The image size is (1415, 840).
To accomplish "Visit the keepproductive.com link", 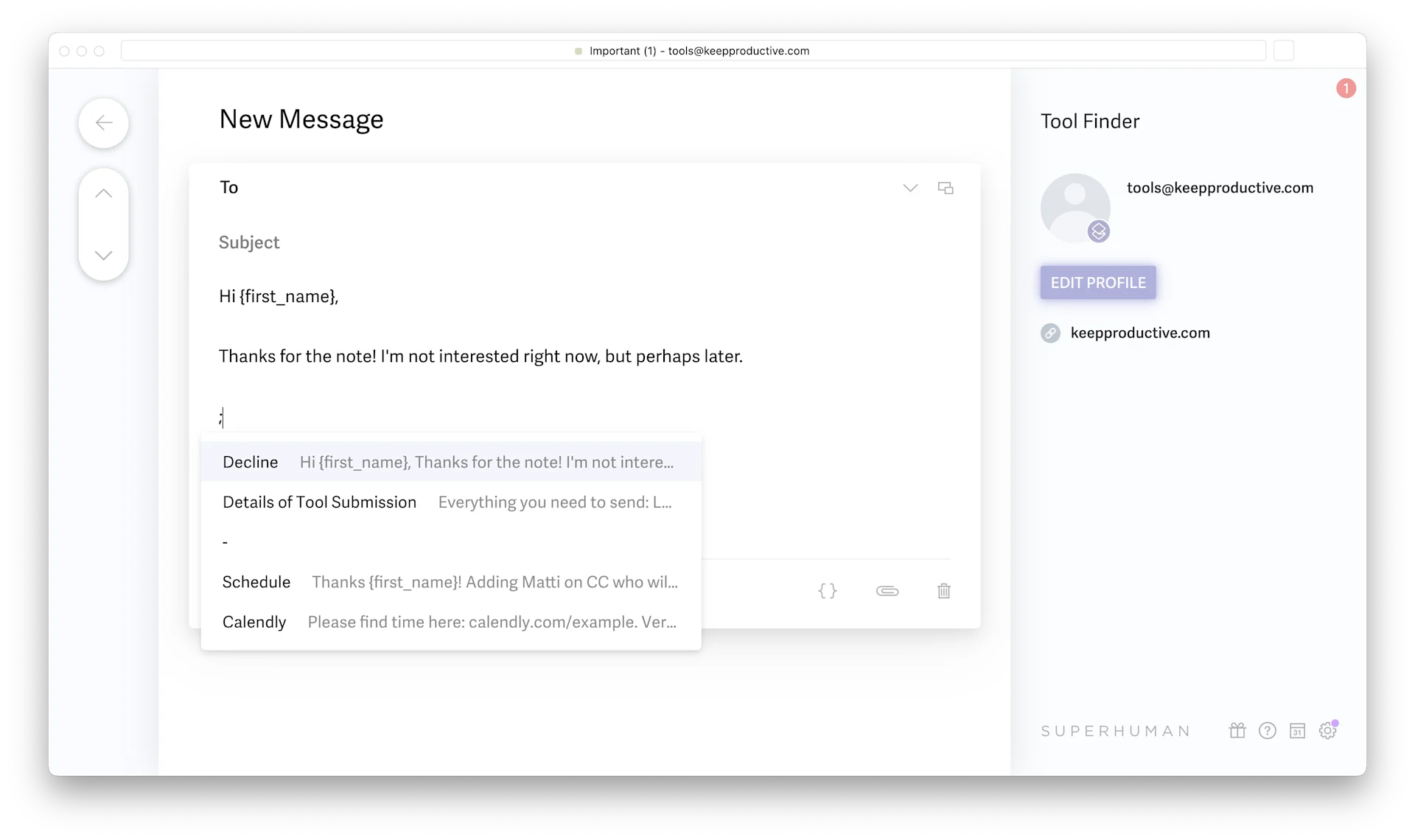I will (1142, 332).
